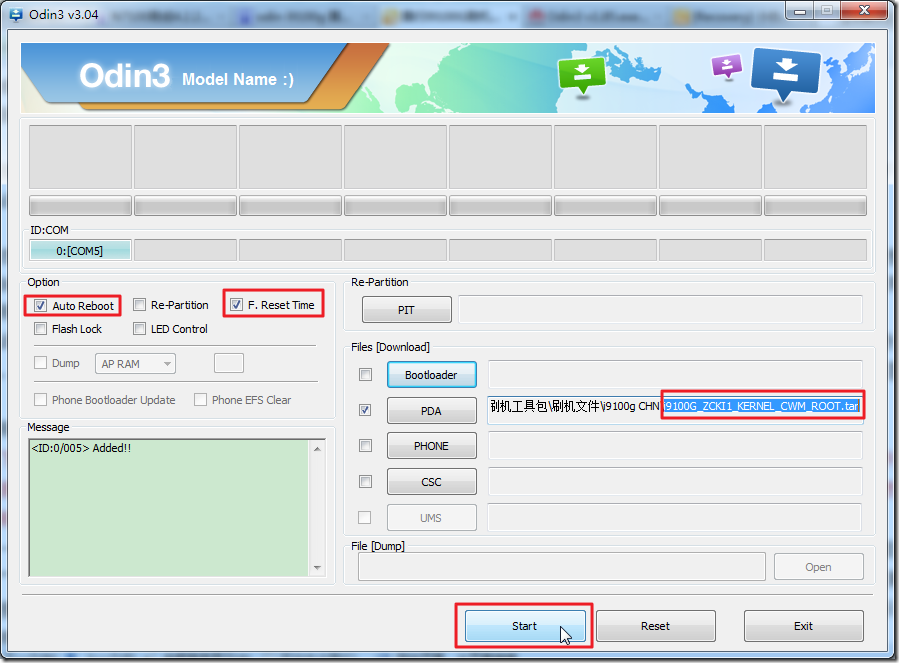Image resolution: width=899 pixels, height=663 pixels.
Task: Check Phone Bootloader Update checkbox
Action: pos(40,400)
